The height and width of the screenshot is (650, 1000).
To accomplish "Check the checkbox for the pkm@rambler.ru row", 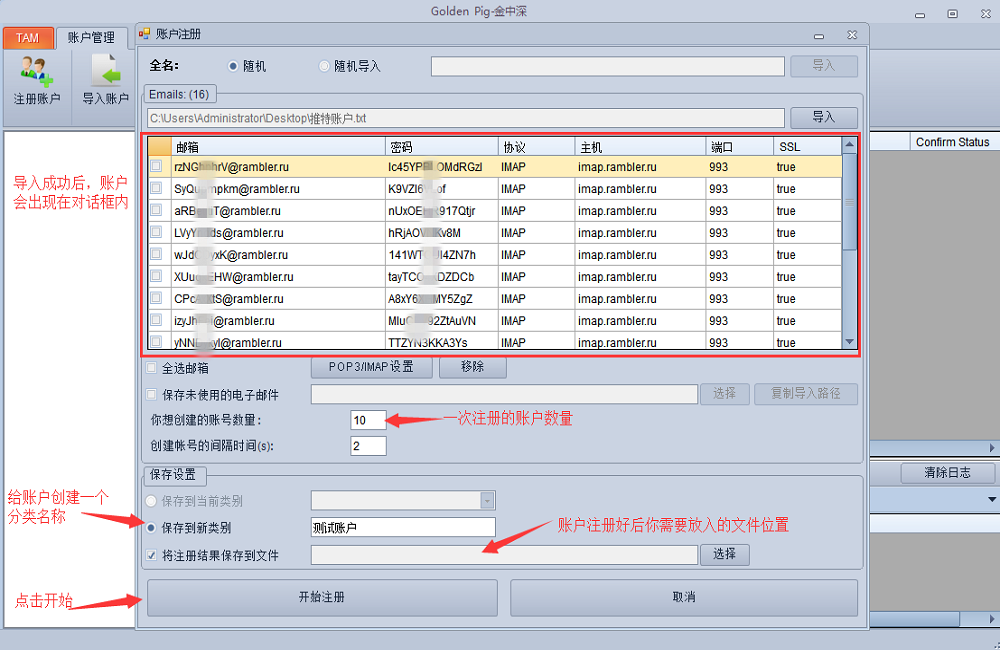I will pyautogui.click(x=156, y=188).
